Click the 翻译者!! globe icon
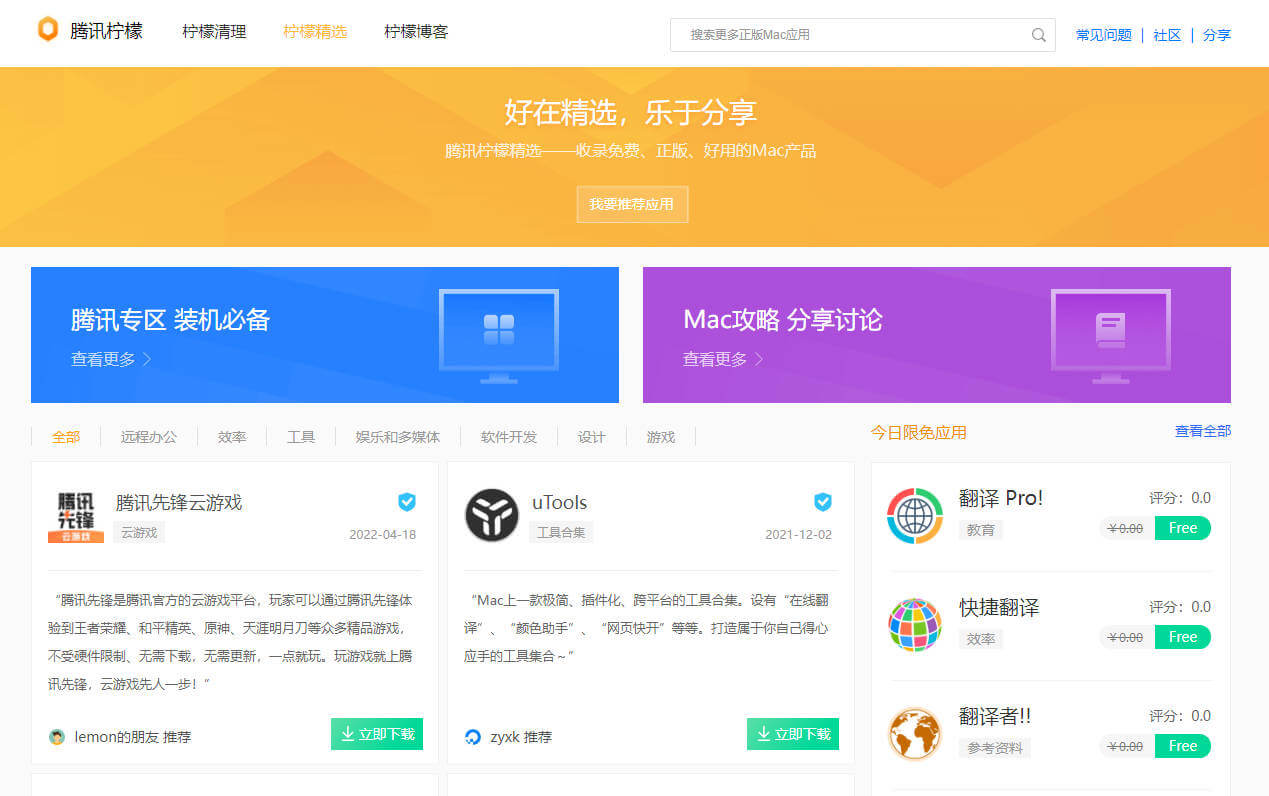 pos(914,733)
